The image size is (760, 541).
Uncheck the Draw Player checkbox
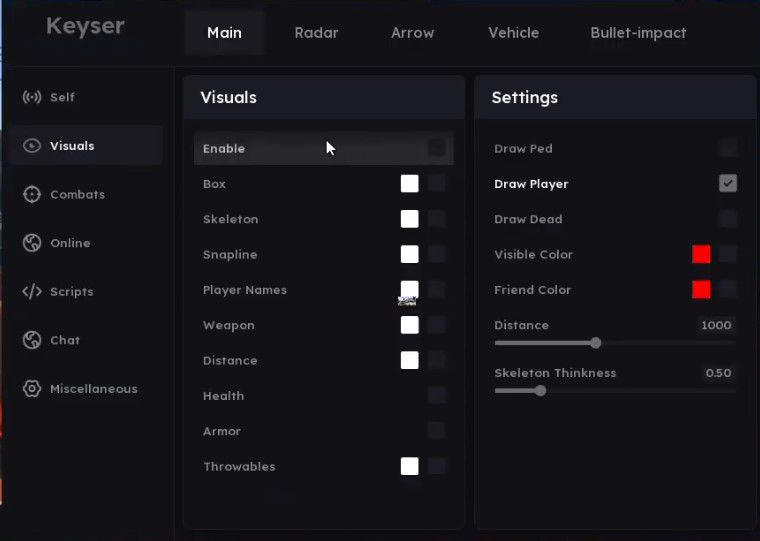728,183
